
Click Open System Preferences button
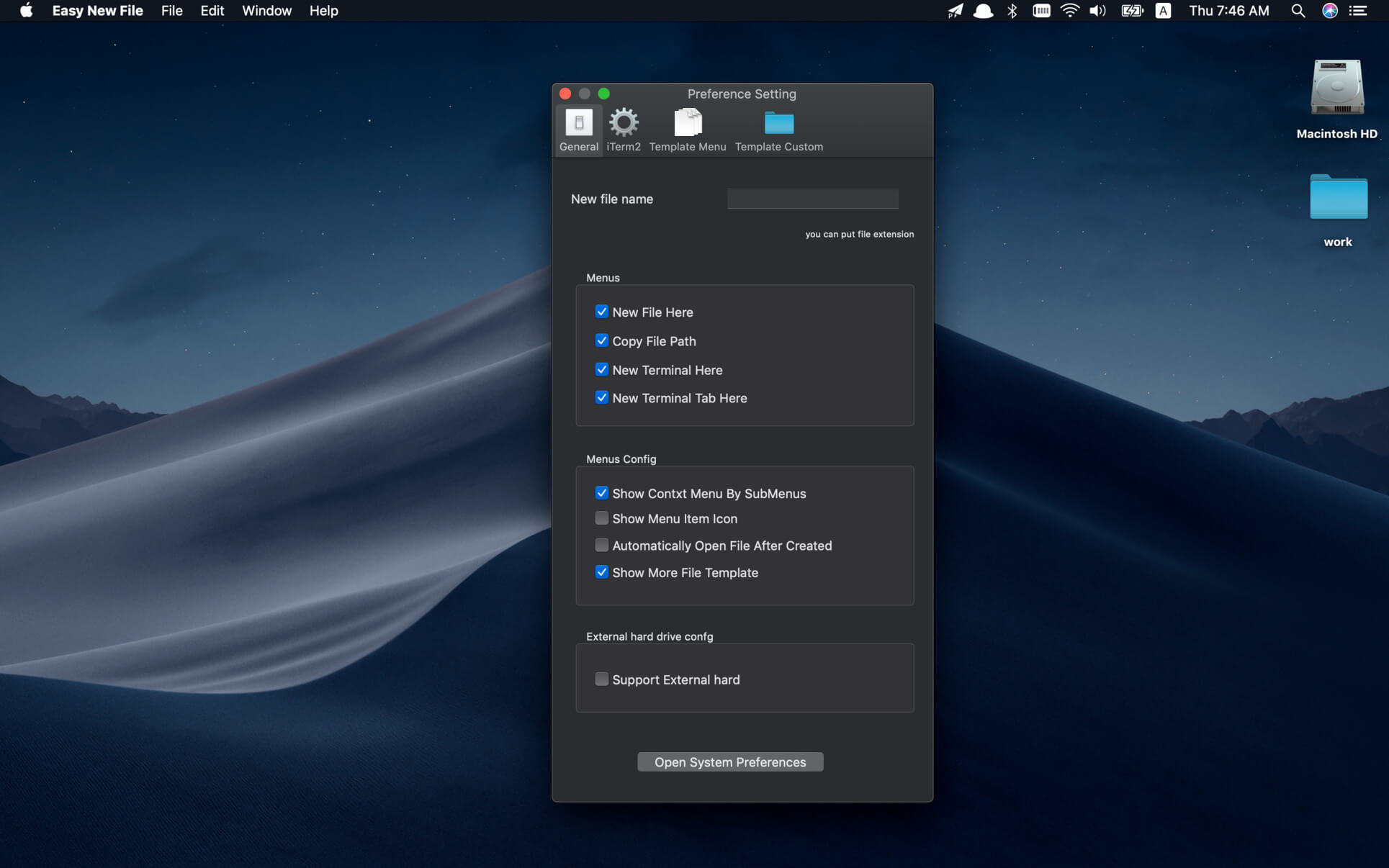point(730,762)
